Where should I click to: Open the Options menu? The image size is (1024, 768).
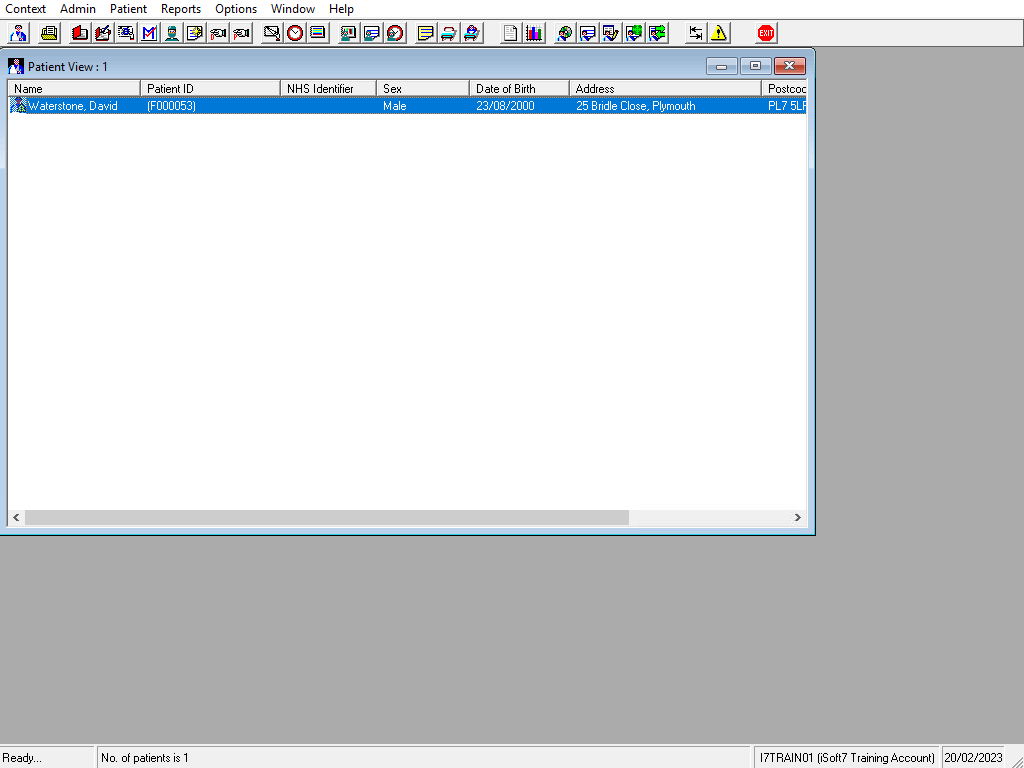[236, 8]
